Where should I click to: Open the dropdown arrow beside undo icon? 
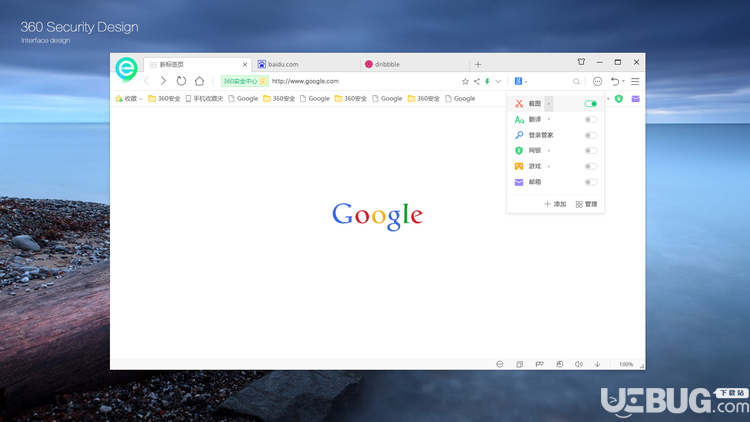623,81
